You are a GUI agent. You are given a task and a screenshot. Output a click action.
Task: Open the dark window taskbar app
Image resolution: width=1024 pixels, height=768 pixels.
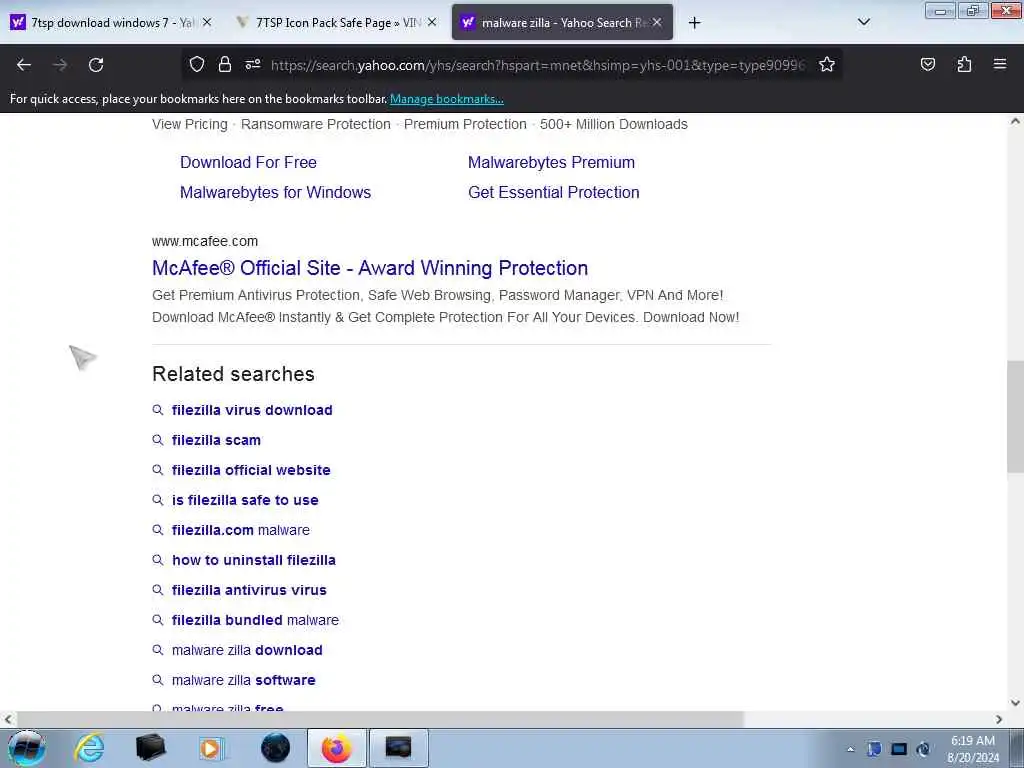tap(398, 748)
